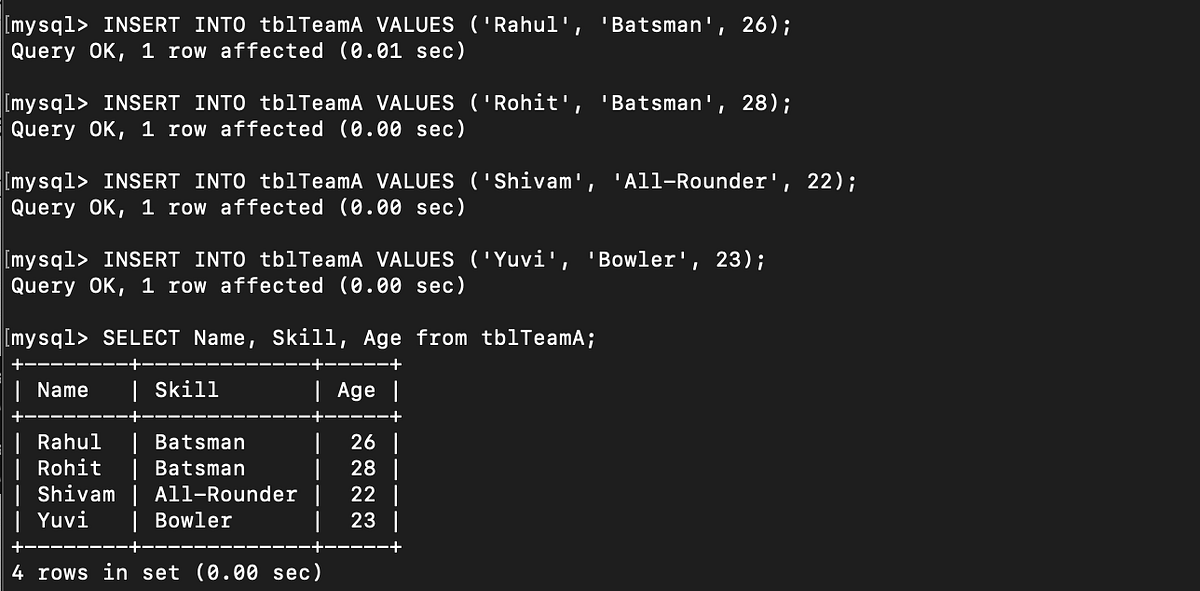
Task: Click the Bowler skill cell
Action: (193, 520)
